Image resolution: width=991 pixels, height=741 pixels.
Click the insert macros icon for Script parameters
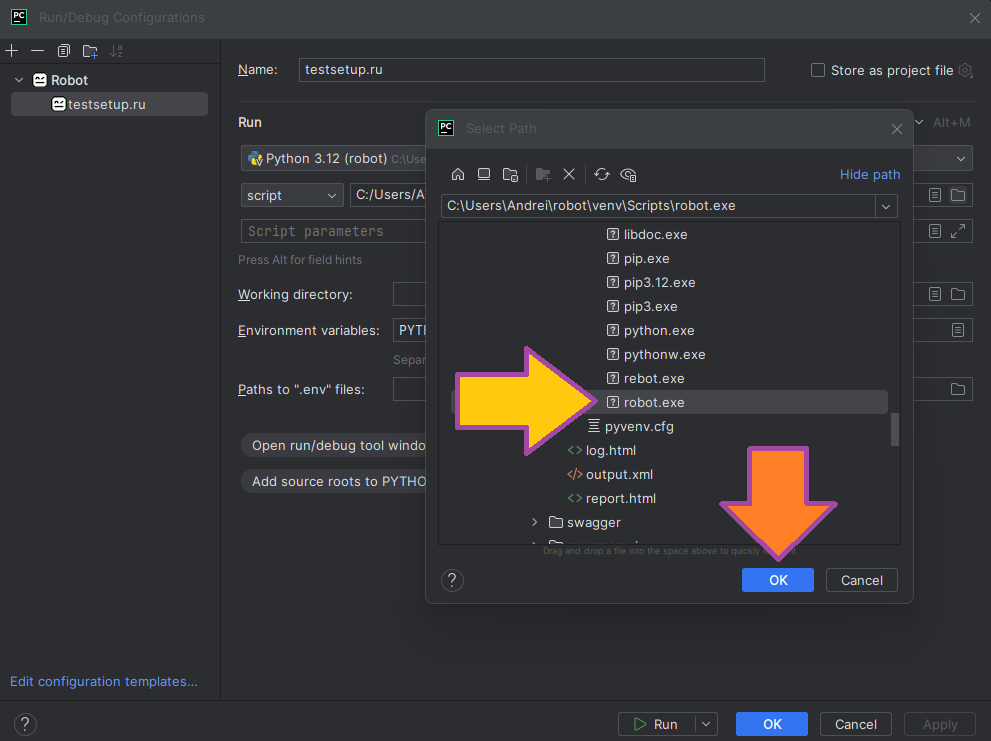935,231
